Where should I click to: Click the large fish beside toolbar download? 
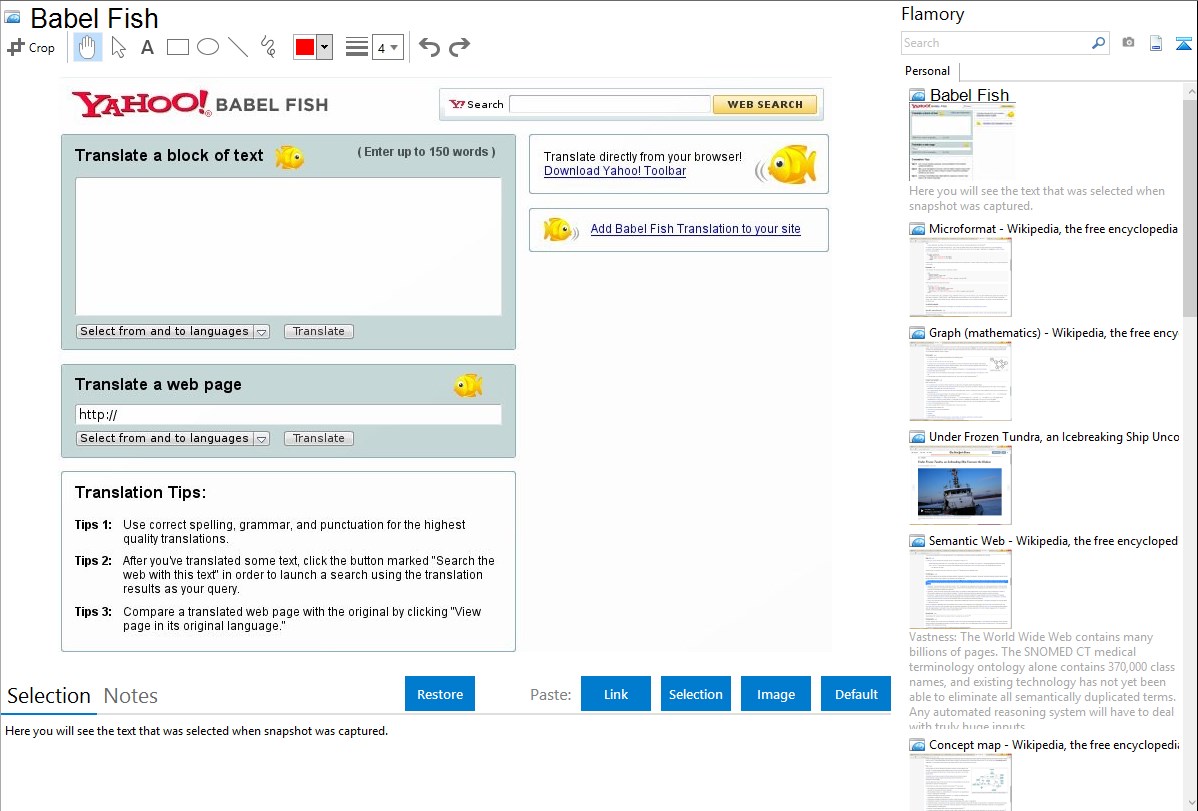[x=787, y=164]
